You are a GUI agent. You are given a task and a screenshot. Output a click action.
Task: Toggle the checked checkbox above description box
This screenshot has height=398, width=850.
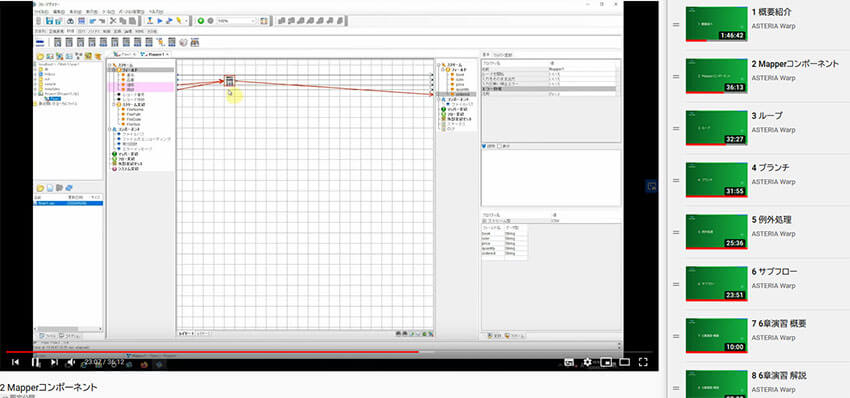point(484,146)
